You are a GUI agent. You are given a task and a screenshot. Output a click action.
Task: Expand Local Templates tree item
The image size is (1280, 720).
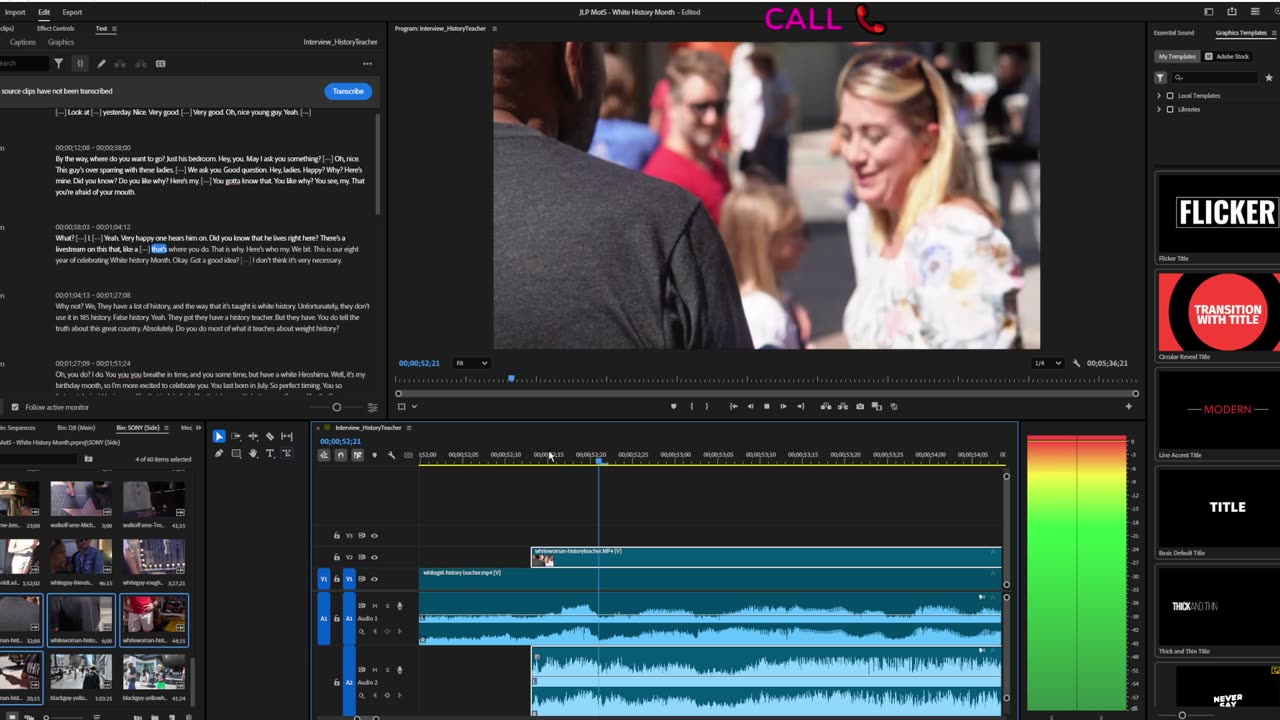pos(1159,96)
